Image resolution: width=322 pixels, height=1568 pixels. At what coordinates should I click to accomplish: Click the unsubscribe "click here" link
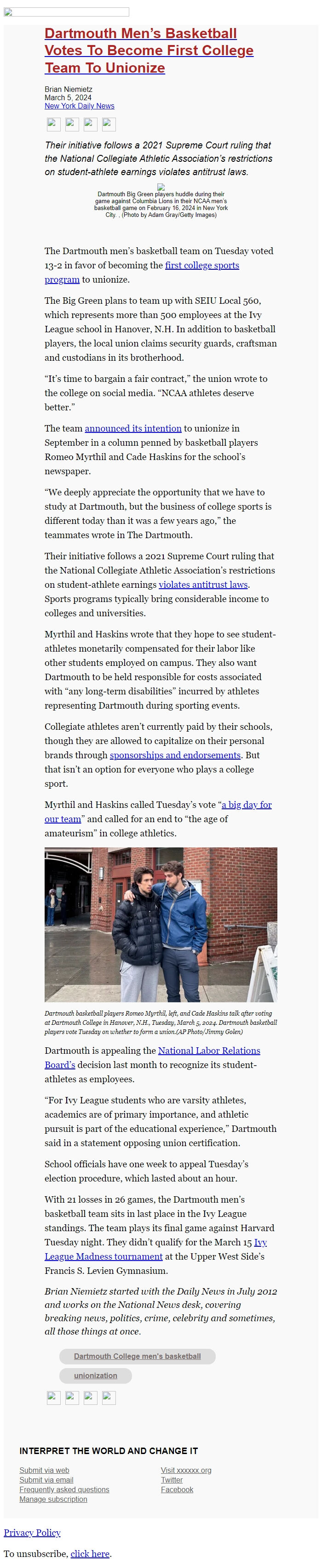click(90, 1553)
